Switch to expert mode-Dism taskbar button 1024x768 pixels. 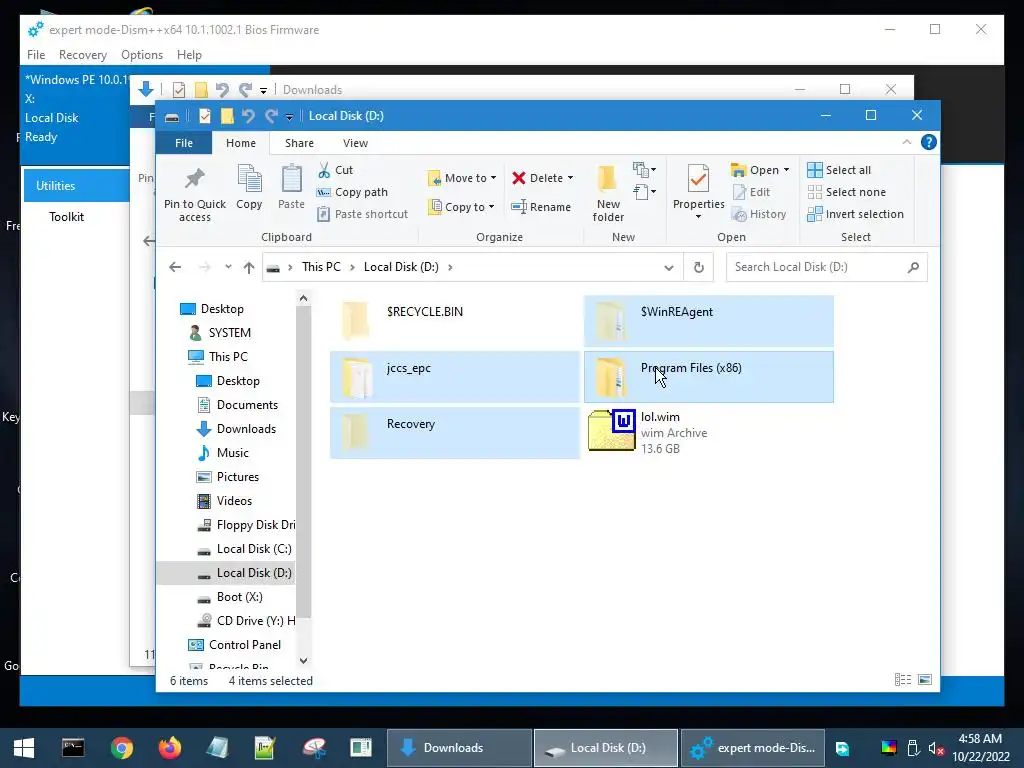point(753,748)
